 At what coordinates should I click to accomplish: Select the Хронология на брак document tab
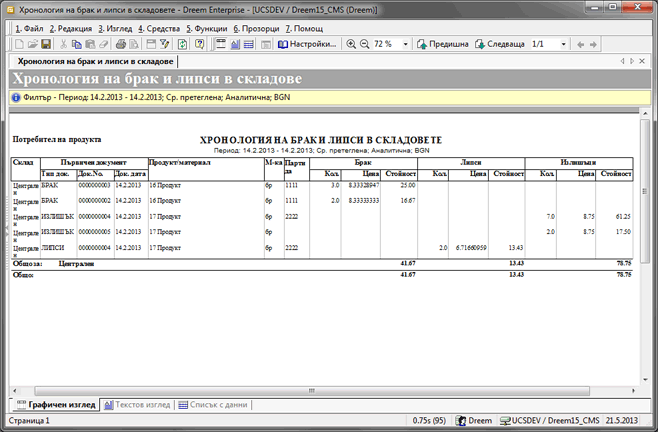[x=95, y=61]
